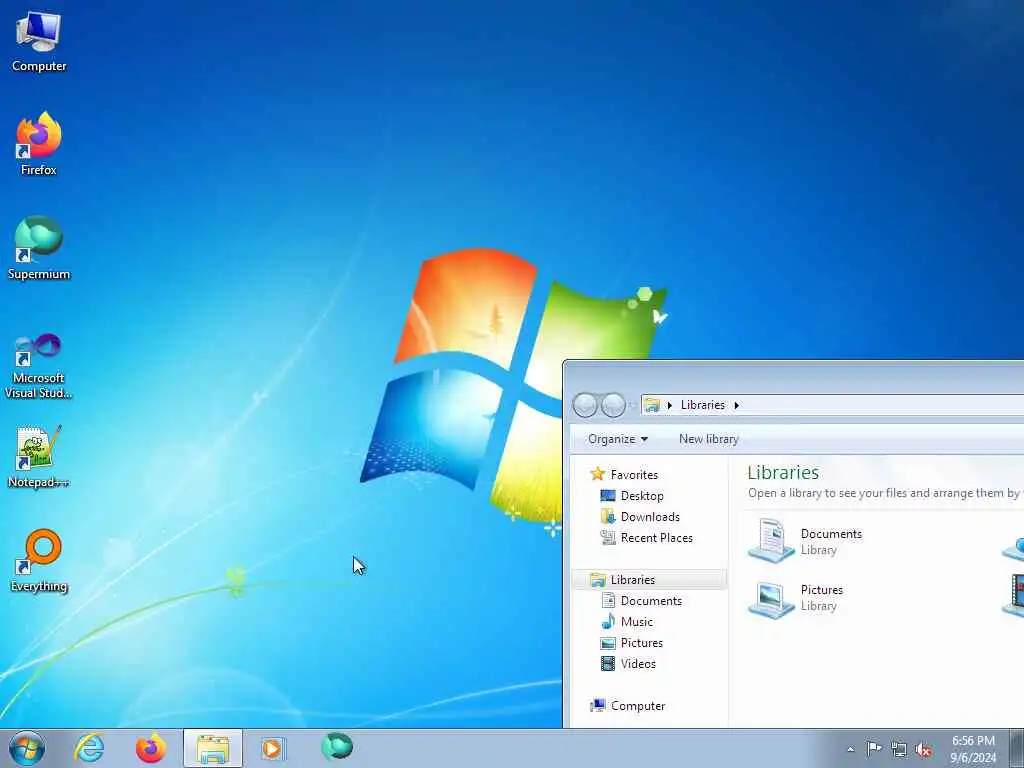The image size is (1024, 768).
Task: Click the Music note icon in the tree
Action: tap(608, 621)
